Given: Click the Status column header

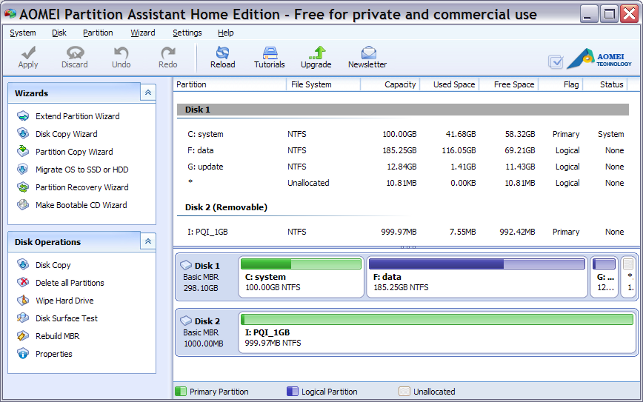Looking at the screenshot, I should [605, 85].
